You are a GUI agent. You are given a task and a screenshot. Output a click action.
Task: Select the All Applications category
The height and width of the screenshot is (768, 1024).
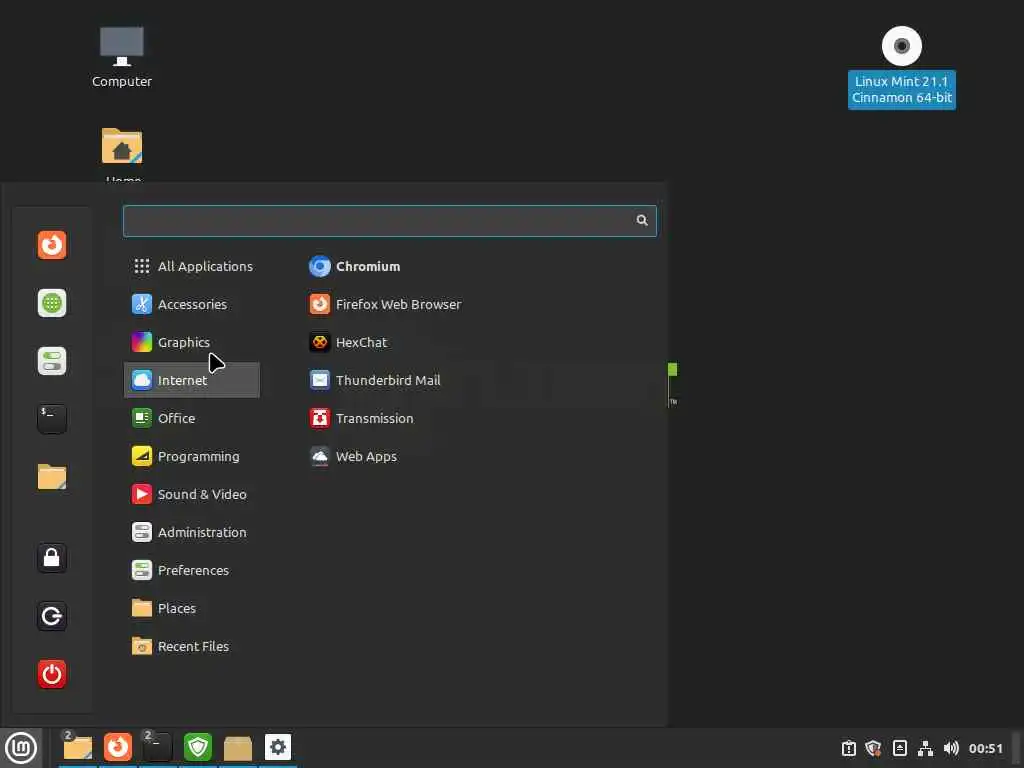[x=191, y=266]
